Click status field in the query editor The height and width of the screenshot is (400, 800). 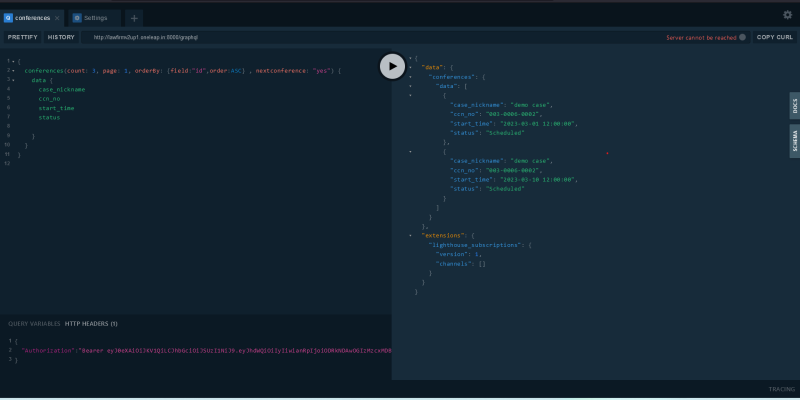click(x=49, y=117)
